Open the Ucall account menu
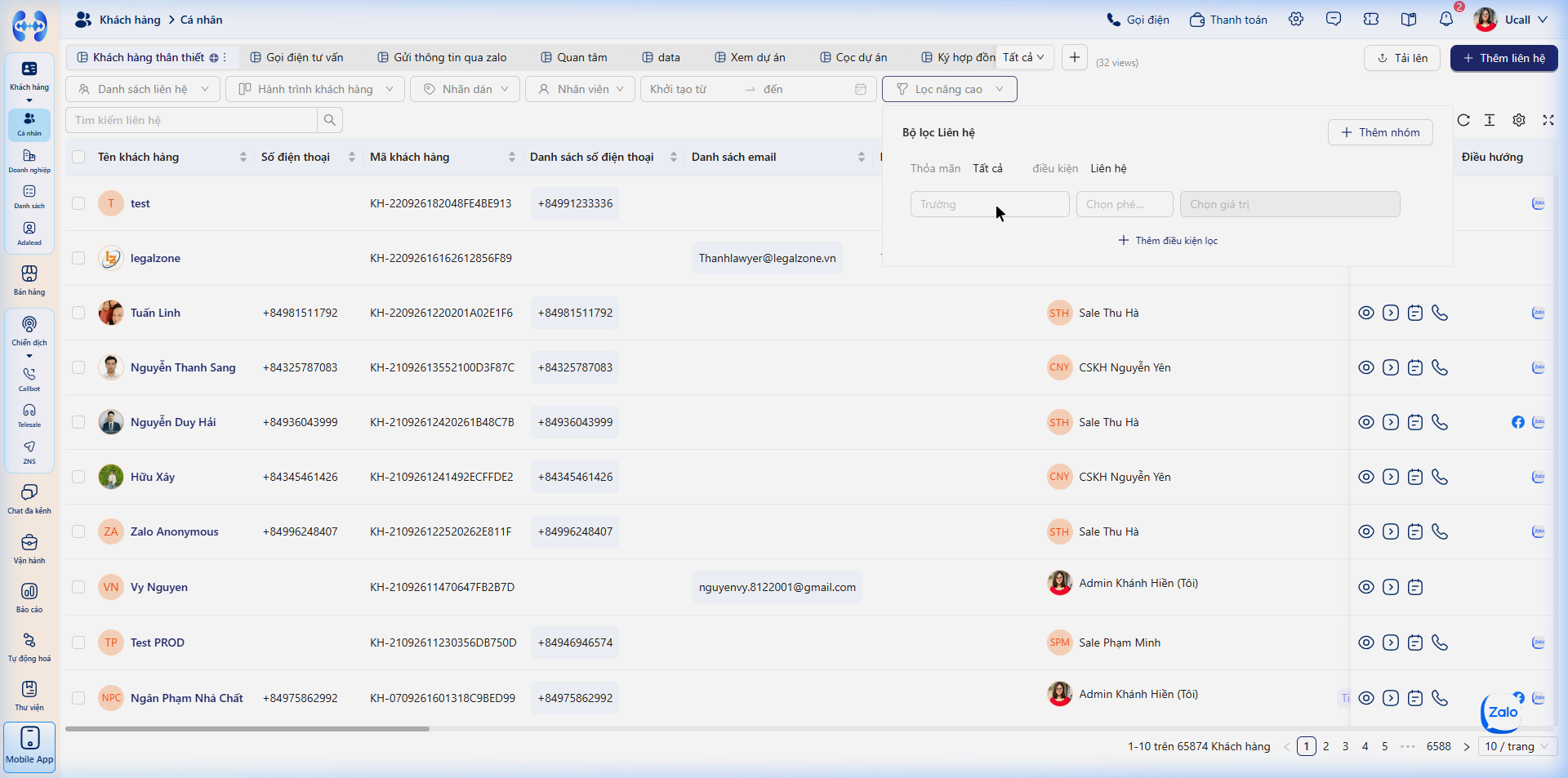 [x=1511, y=20]
